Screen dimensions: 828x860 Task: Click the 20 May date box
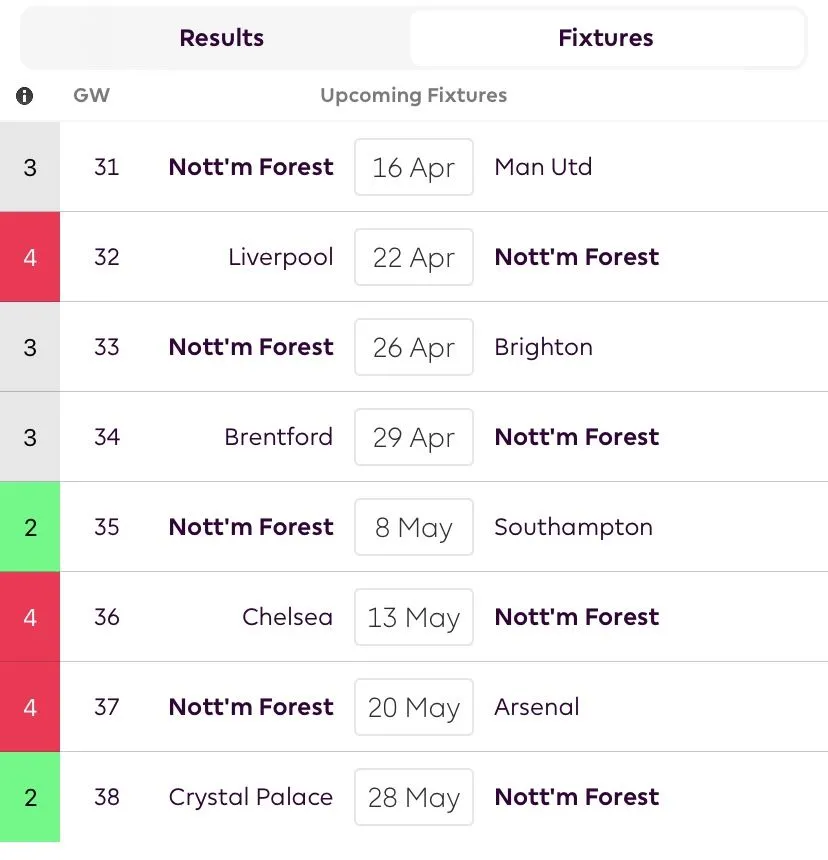(x=413, y=707)
